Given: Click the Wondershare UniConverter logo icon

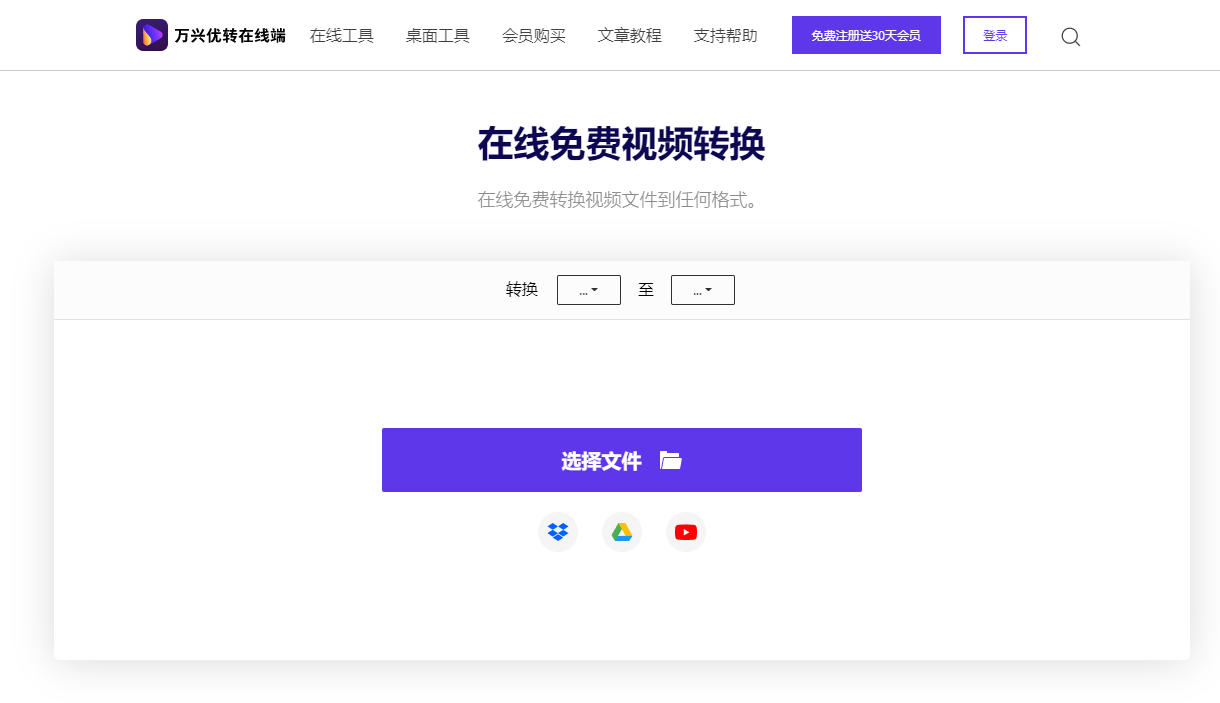Looking at the screenshot, I should (x=152, y=35).
